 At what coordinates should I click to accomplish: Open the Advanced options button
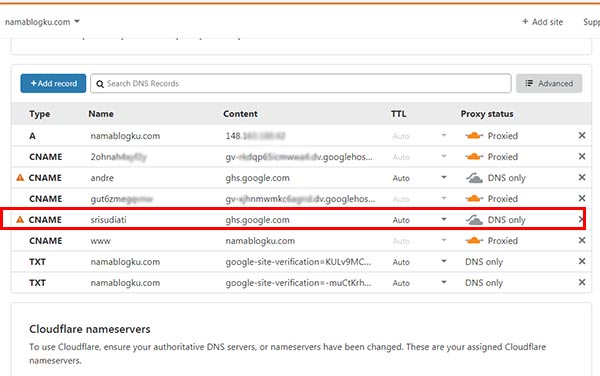(549, 83)
